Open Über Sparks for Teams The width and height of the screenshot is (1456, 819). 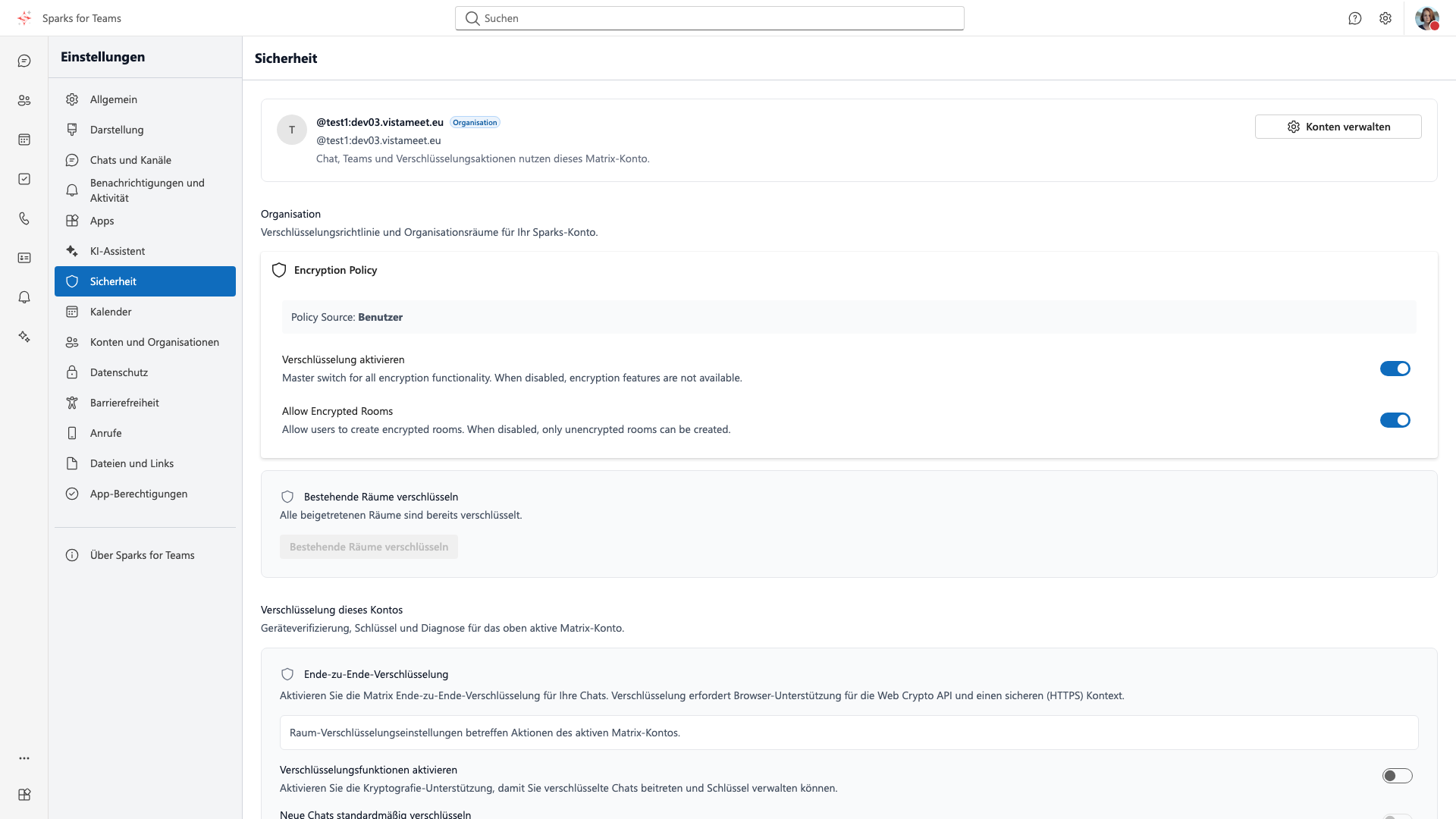tap(145, 555)
